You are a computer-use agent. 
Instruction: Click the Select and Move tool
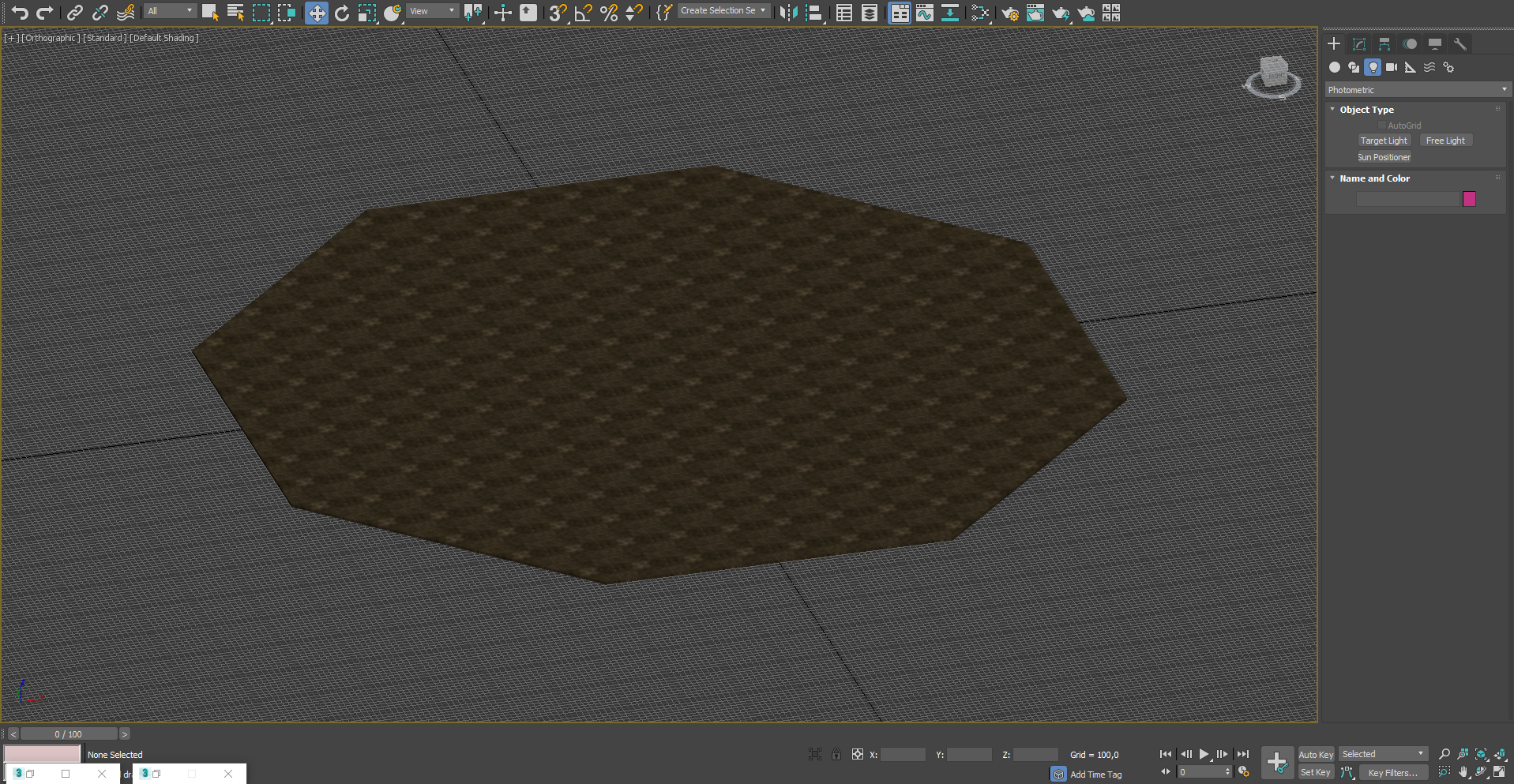point(316,13)
